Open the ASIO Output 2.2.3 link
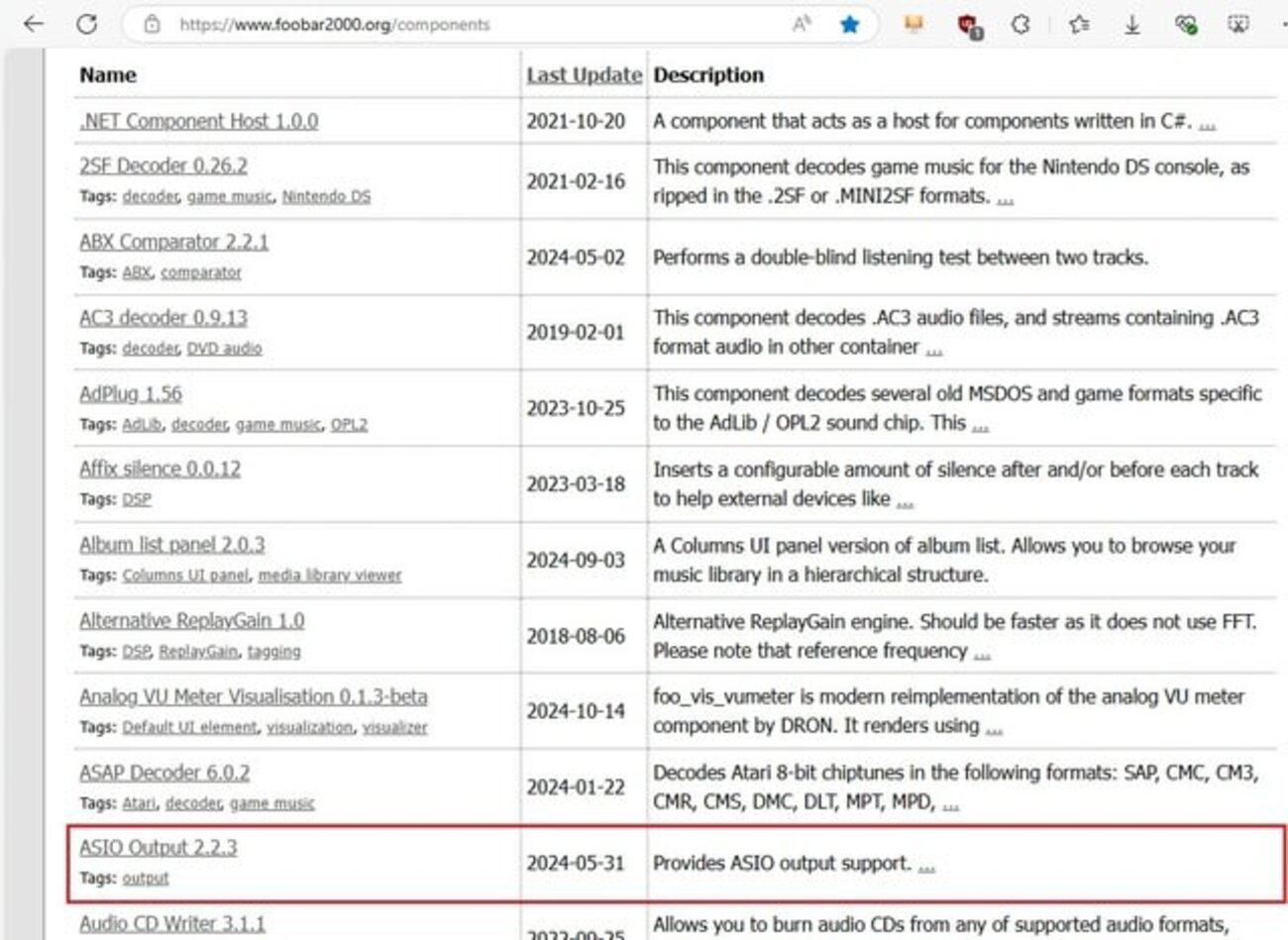Image resolution: width=1288 pixels, height=940 pixels. (x=159, y=848)
